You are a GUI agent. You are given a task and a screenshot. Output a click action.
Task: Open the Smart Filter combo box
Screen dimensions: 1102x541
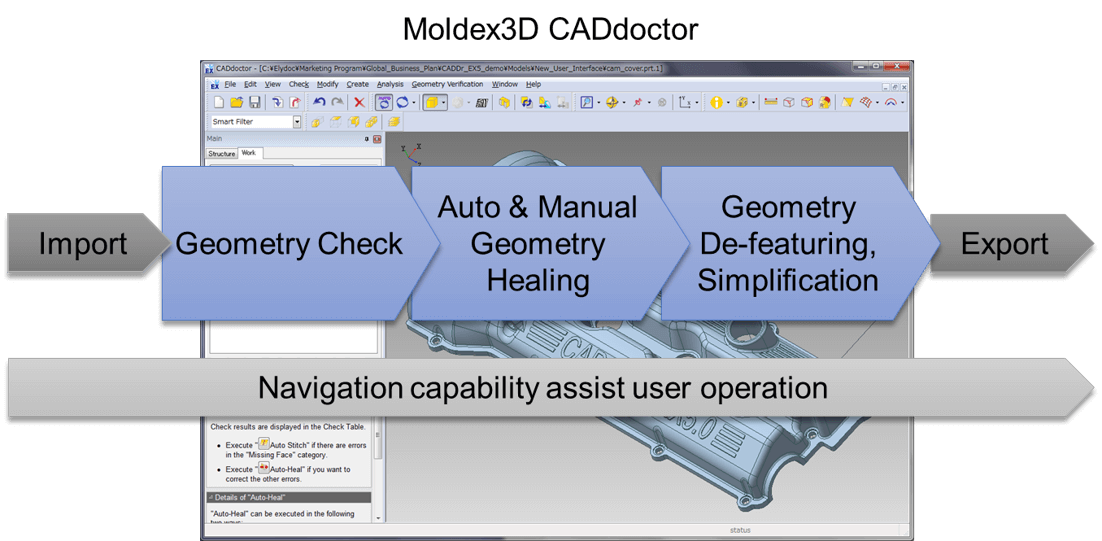point(257,122)
